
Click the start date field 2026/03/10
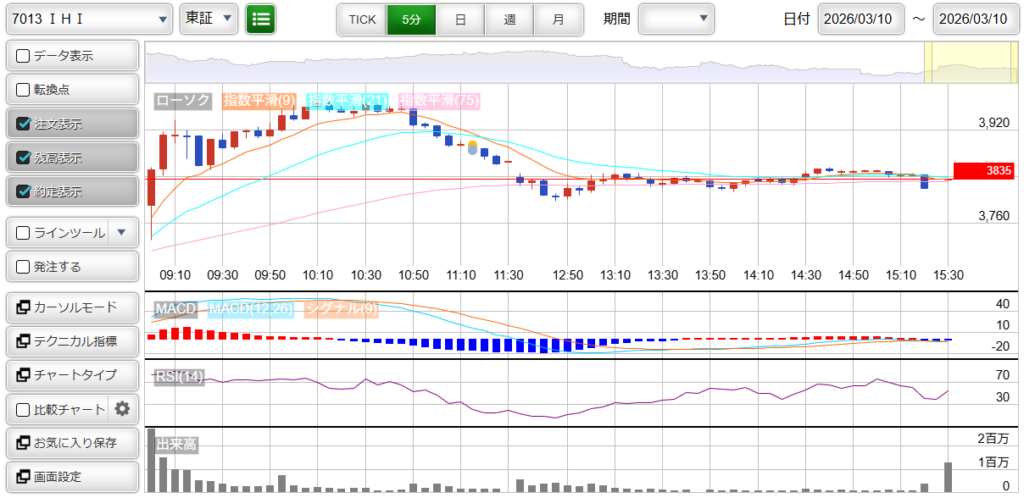click(861, 19)
